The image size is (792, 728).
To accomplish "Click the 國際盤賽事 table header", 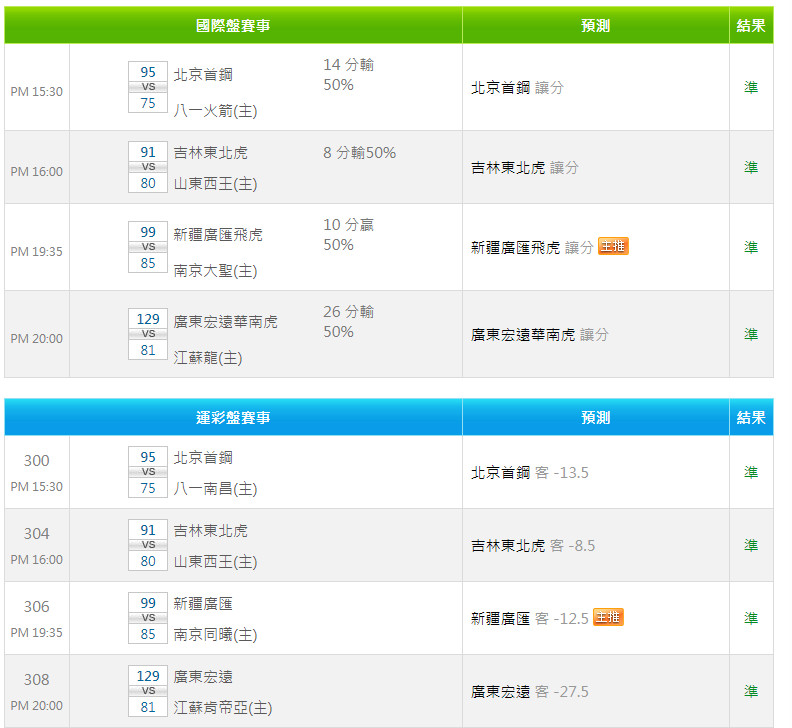I will pos(233,25).
